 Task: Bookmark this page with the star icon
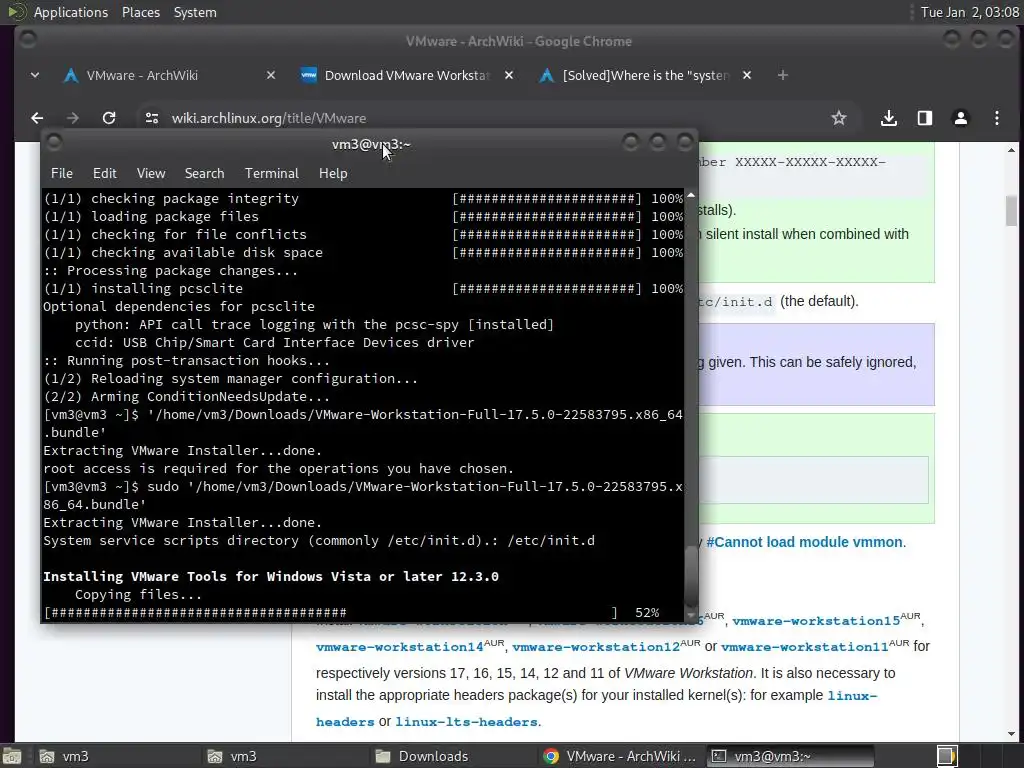coord(839,118)
